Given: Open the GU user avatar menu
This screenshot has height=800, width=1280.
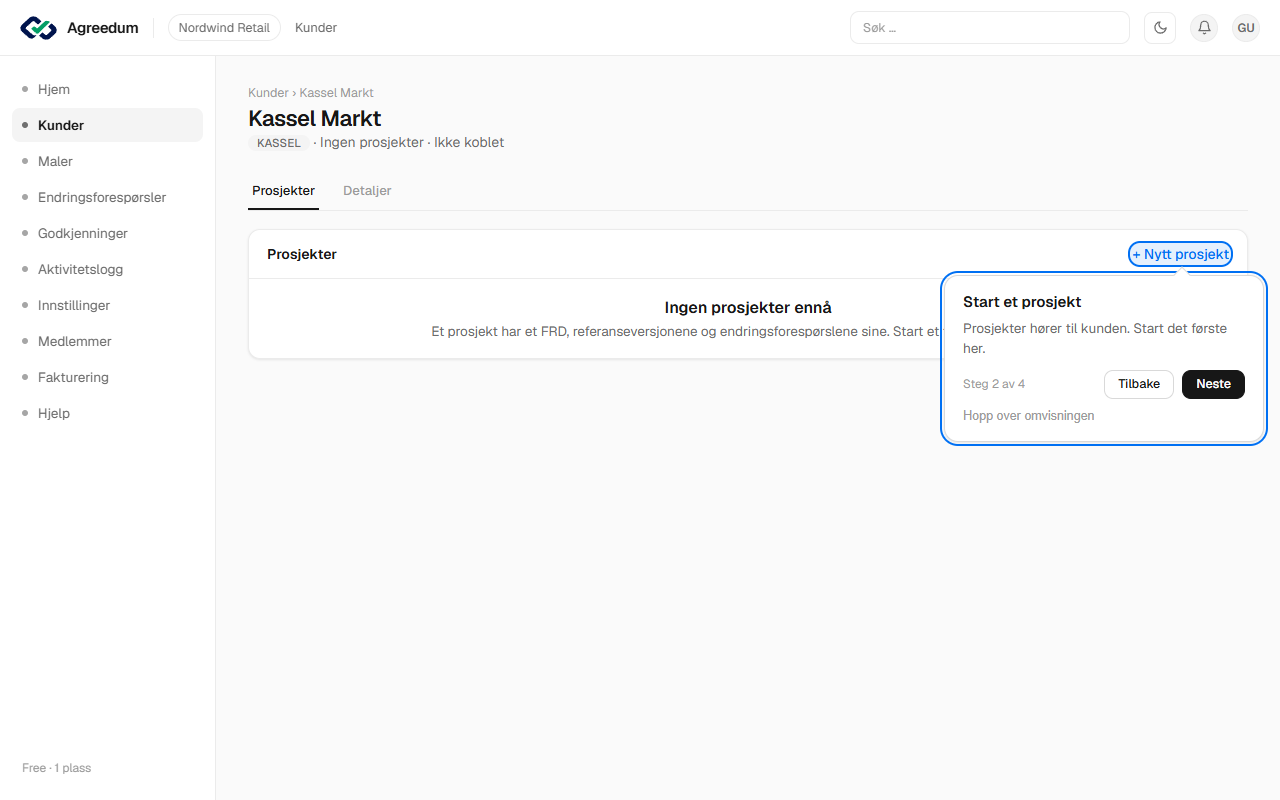Looking at the screenshot, I should tap(1246, 28).
